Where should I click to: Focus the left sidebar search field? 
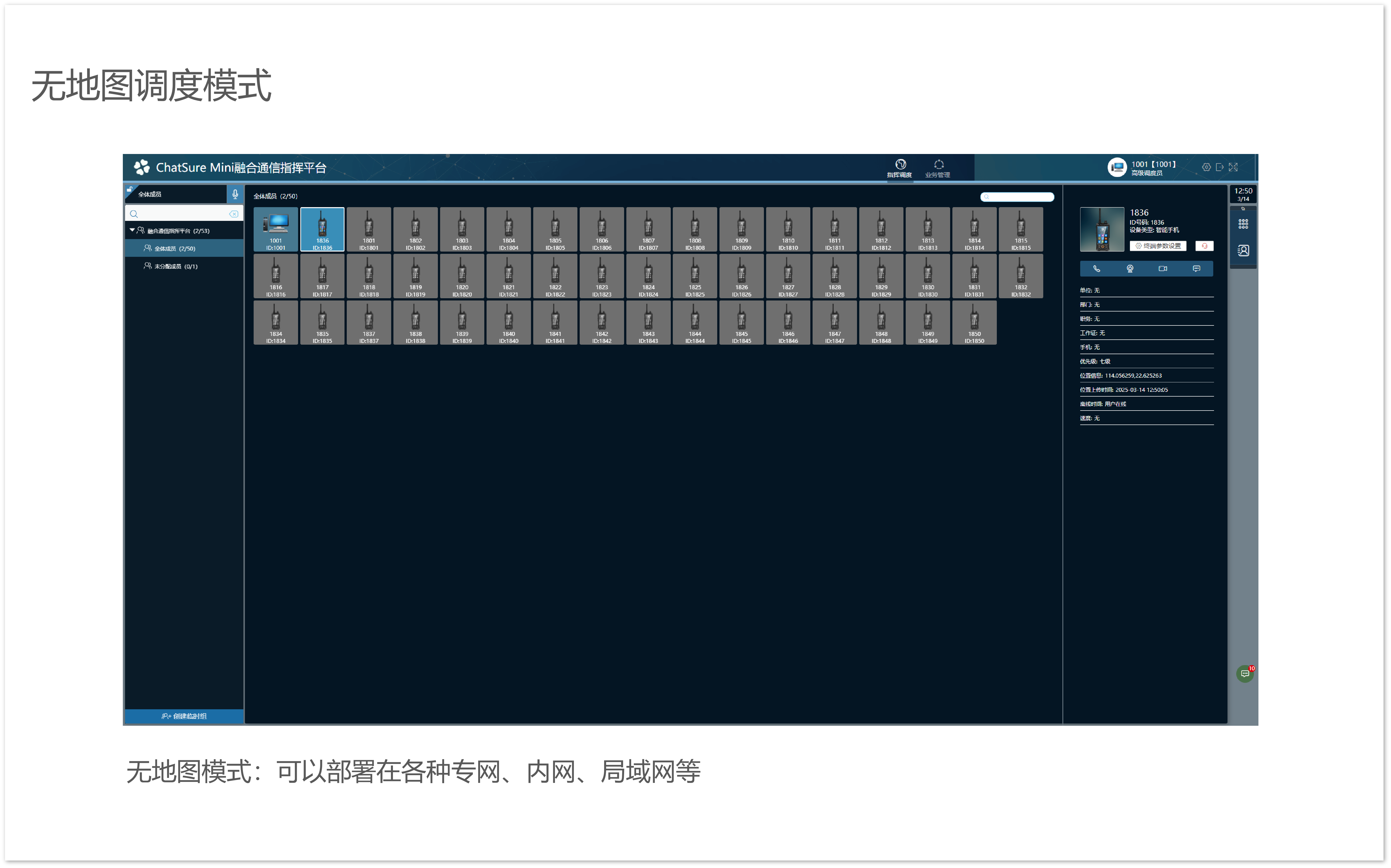tap(184, 214)
